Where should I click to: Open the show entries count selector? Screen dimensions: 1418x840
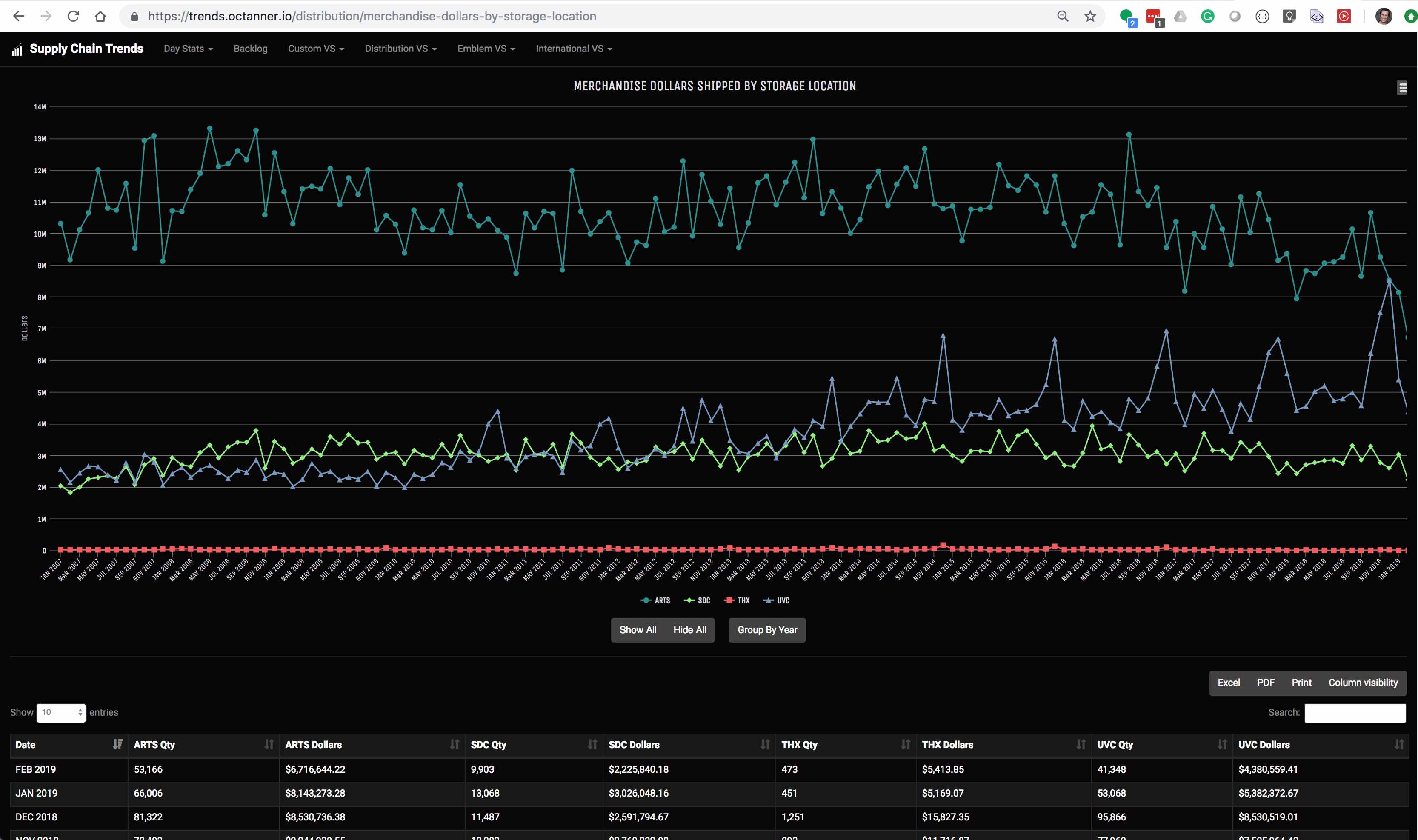pos(60,713)
